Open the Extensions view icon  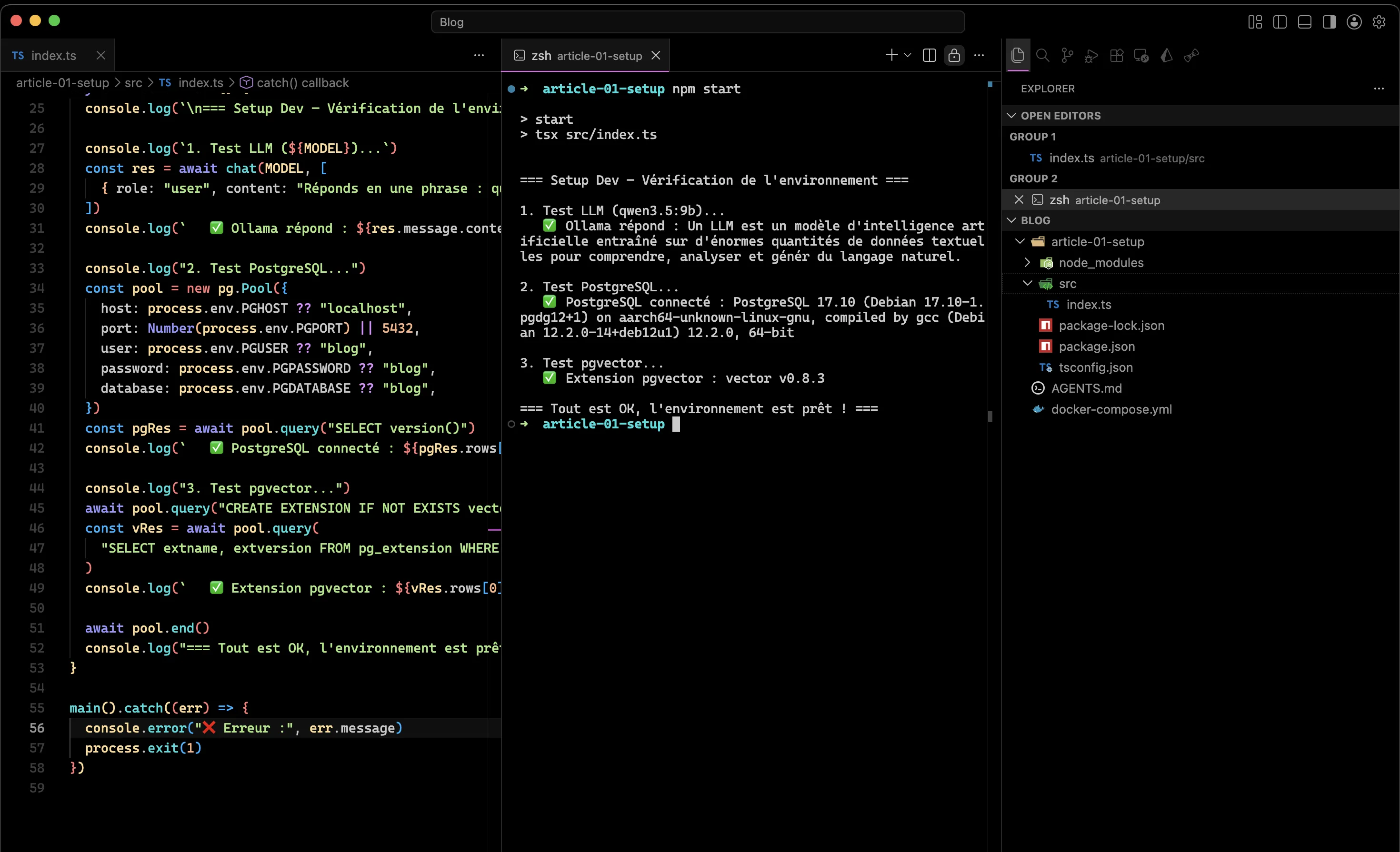pos(1117,55)
